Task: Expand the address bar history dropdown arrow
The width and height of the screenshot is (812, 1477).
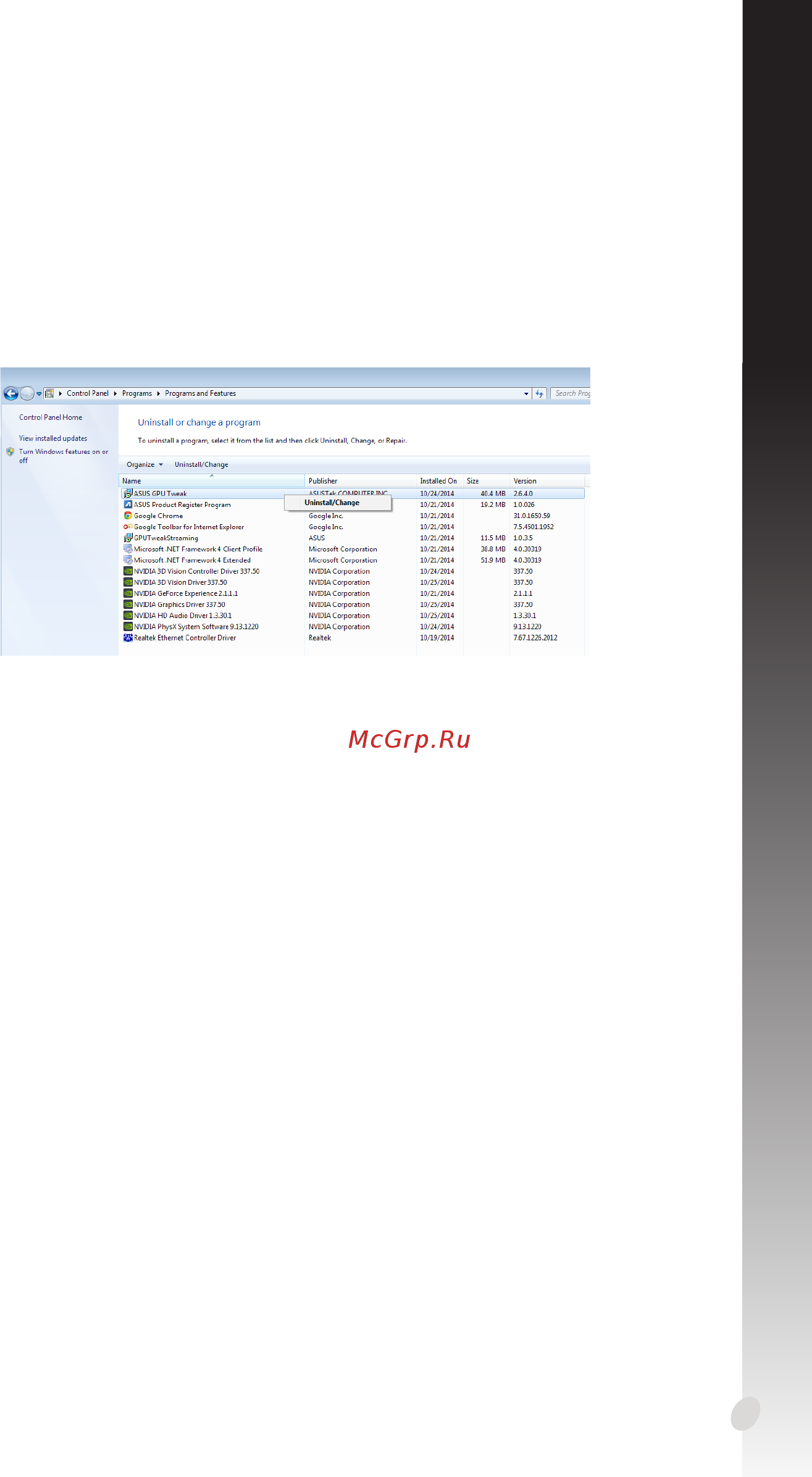Action: 526,393
